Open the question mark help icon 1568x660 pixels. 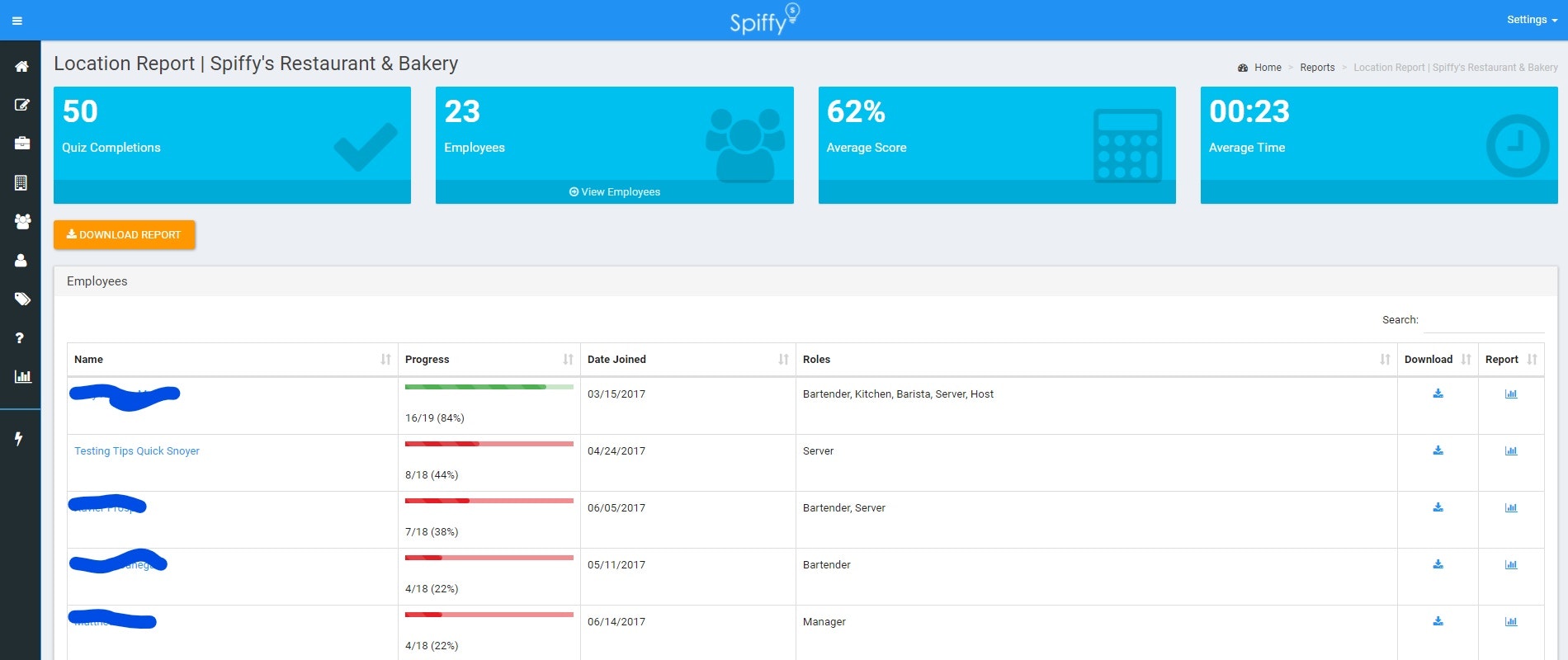[20, 337]
